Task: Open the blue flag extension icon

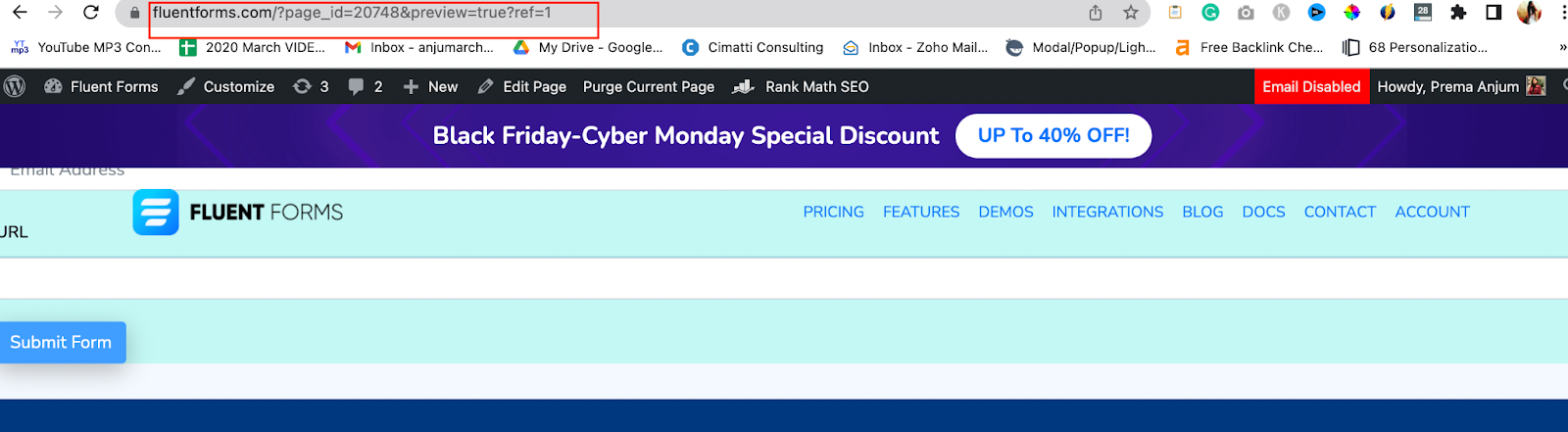Action: (x=1316, y=13)
